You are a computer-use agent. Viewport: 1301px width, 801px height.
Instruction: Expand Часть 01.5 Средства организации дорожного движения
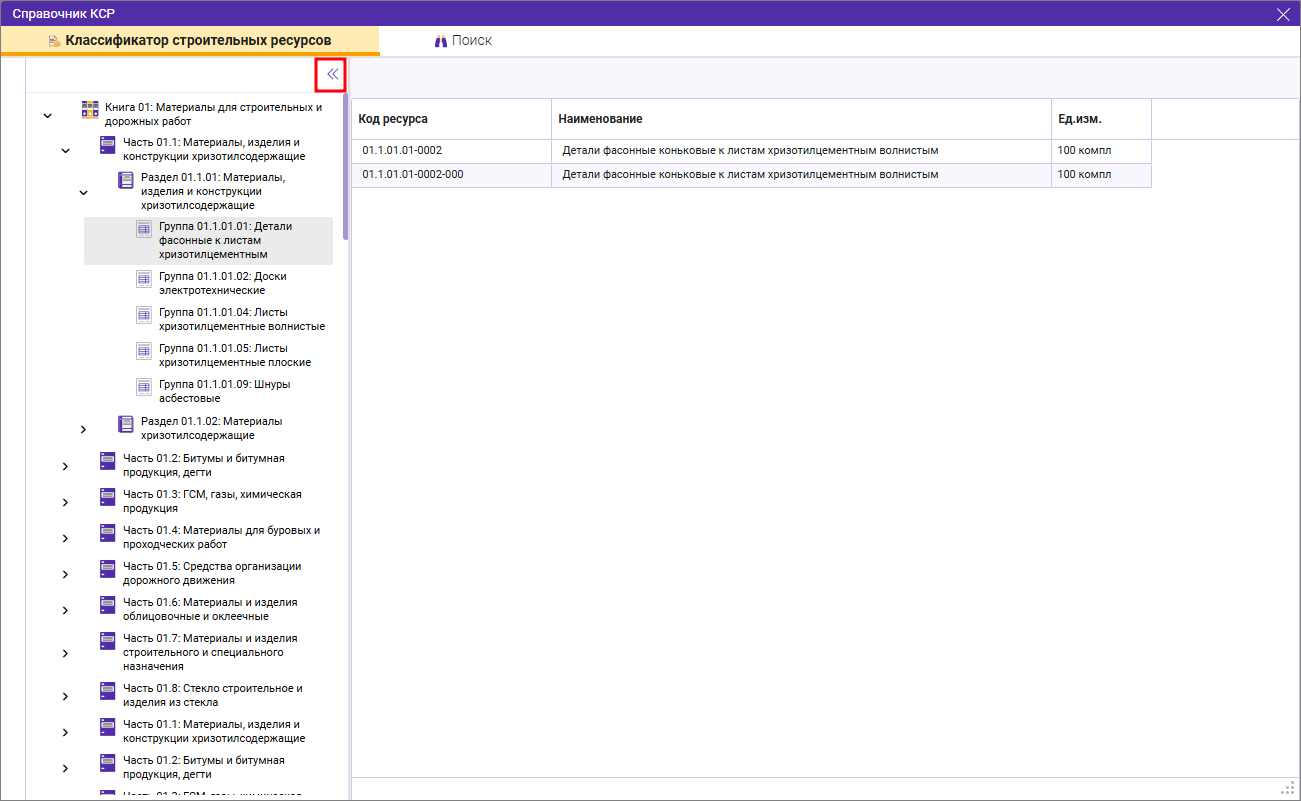65,574
